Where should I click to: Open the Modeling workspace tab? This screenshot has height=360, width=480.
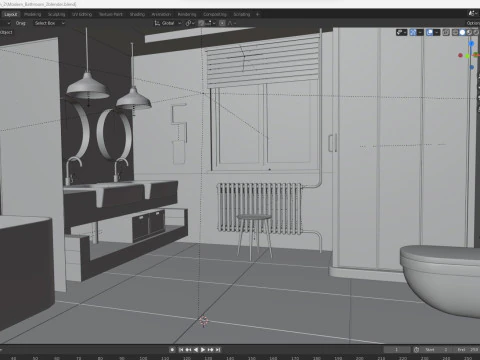click(33, 14)
